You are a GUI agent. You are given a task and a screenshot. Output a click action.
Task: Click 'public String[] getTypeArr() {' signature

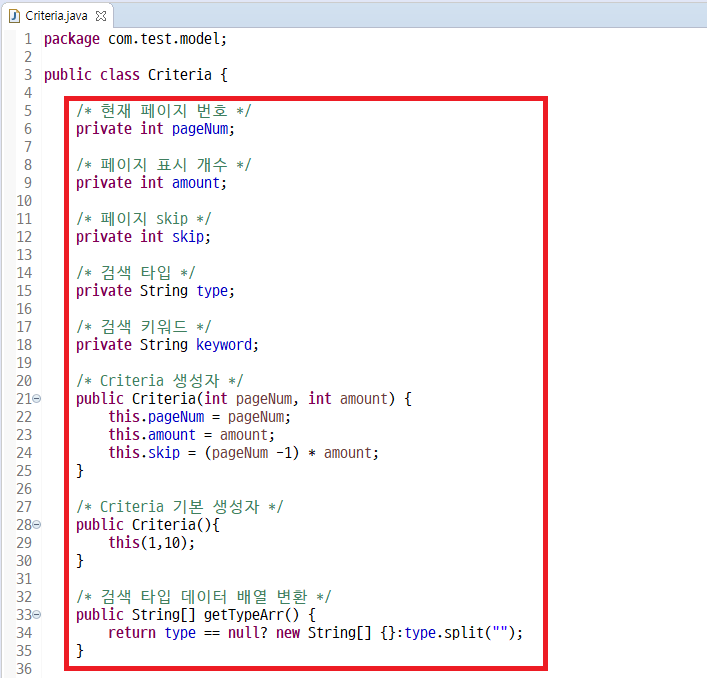click(196, 615)
